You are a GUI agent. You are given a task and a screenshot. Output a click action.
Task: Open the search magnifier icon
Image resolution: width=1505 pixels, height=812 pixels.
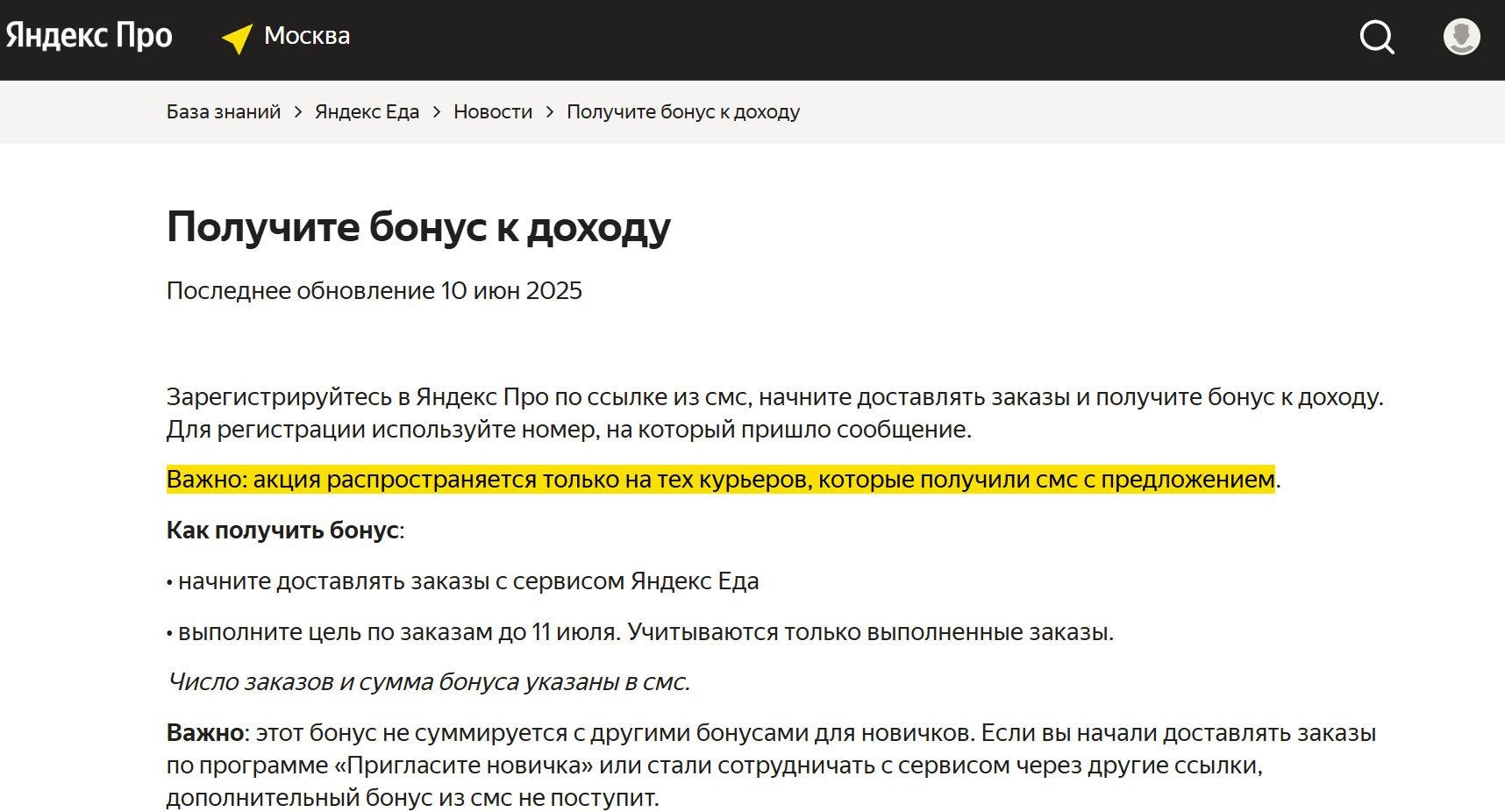click(1377, 37)
